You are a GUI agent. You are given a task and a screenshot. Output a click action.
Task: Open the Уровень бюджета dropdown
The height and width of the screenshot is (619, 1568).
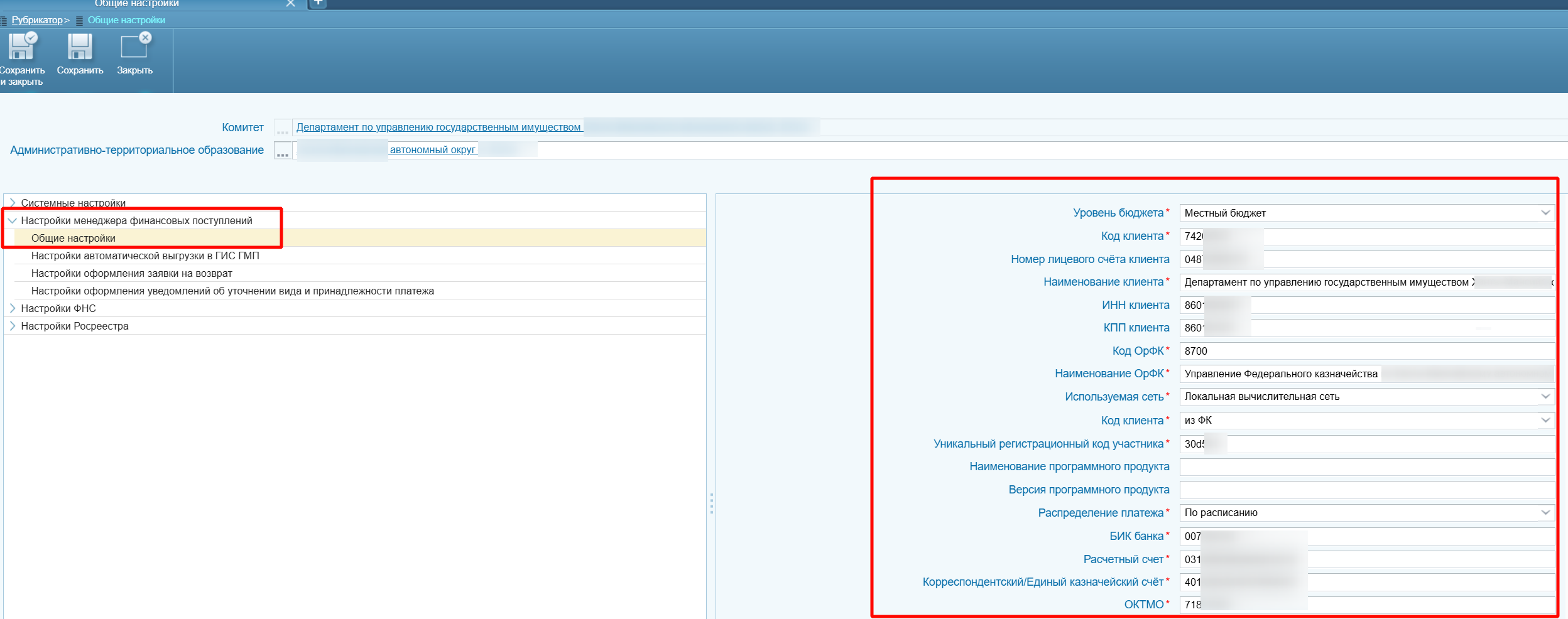point(1545,213)
